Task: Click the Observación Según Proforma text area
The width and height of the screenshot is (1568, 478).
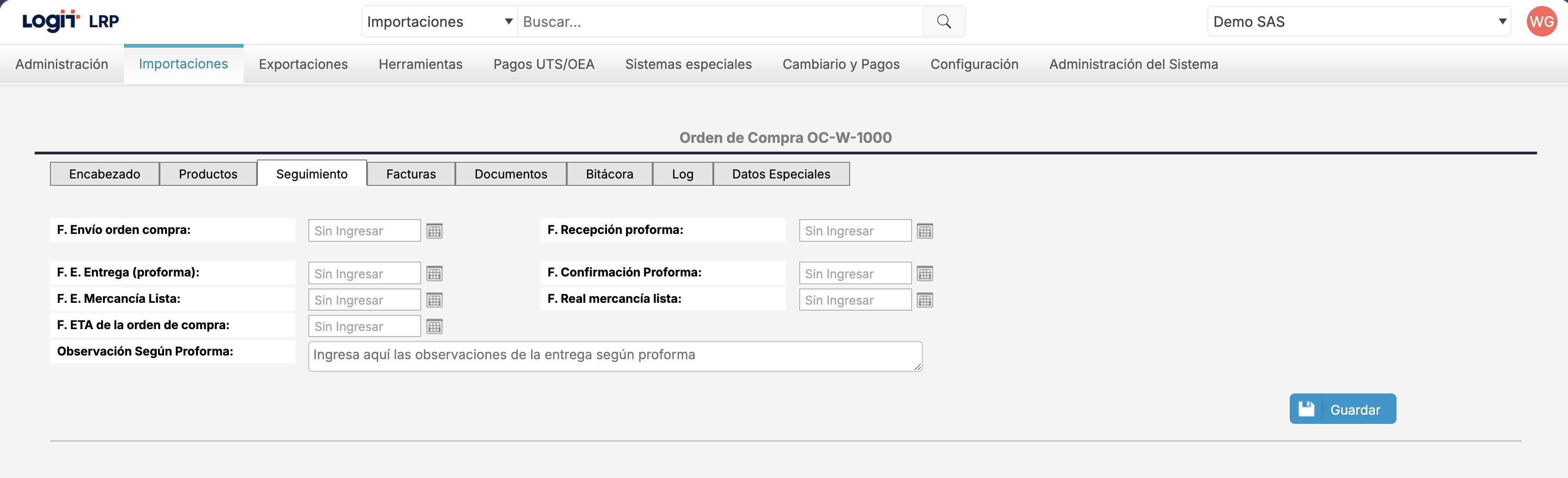Action: 615,355
